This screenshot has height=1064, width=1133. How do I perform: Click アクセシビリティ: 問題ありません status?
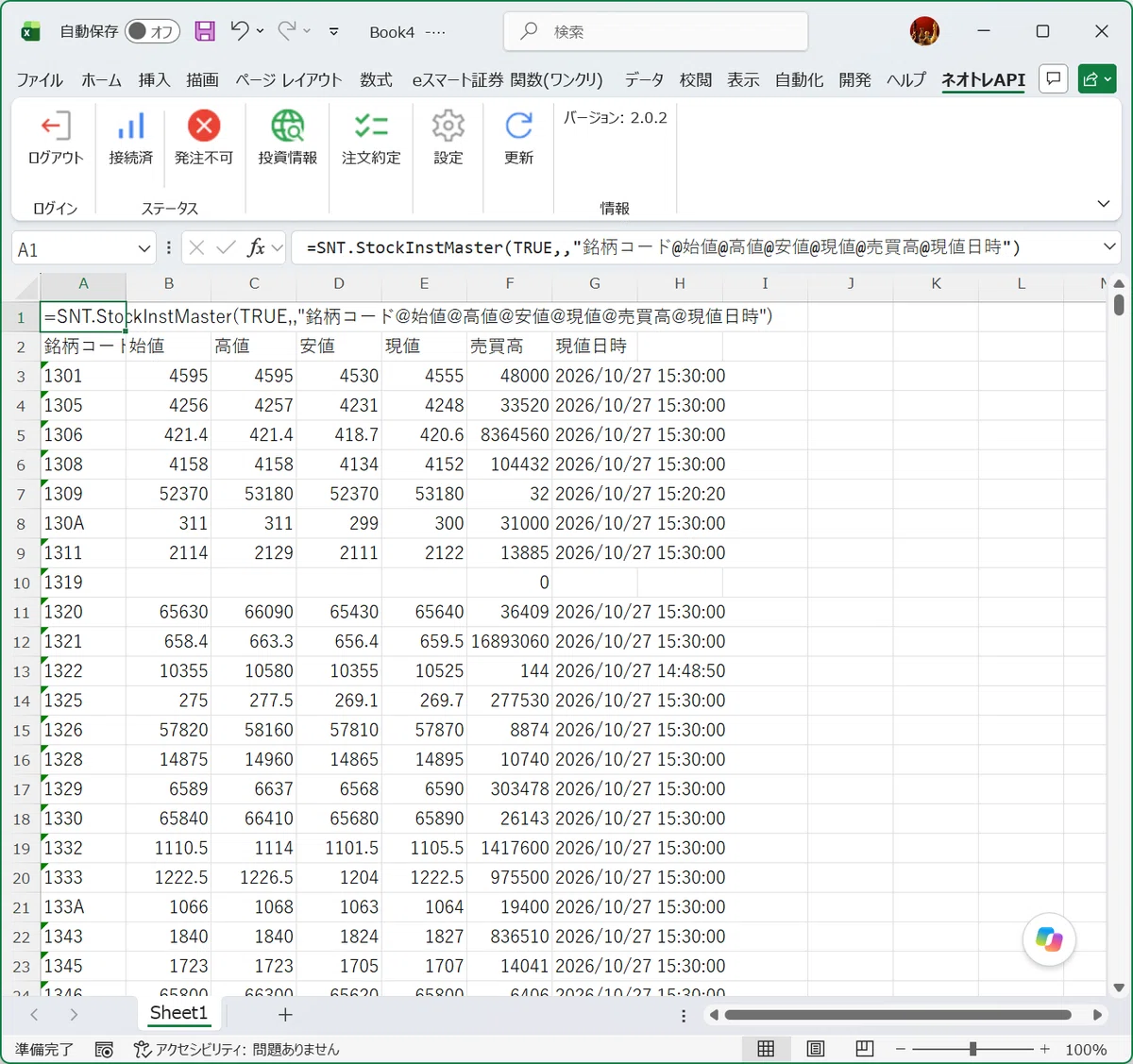237,1049
